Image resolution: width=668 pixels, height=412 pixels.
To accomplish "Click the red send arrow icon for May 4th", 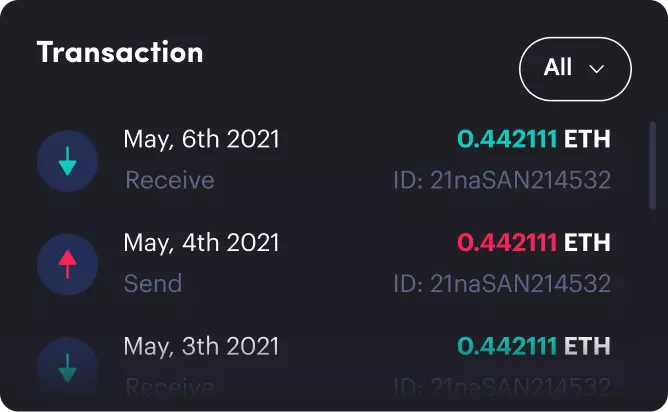I will [67, 264].
